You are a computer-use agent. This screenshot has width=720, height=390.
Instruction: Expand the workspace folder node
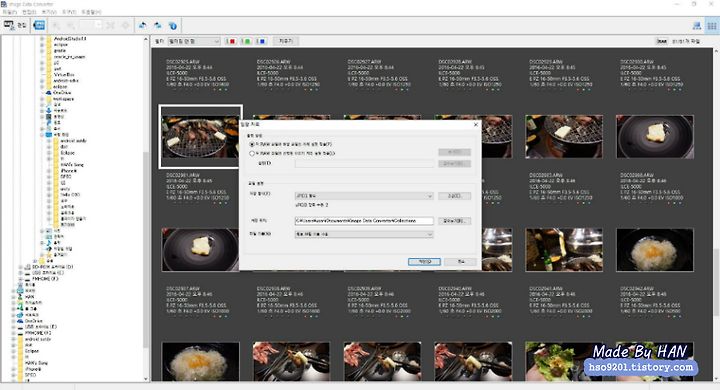[x=42, y=99]
